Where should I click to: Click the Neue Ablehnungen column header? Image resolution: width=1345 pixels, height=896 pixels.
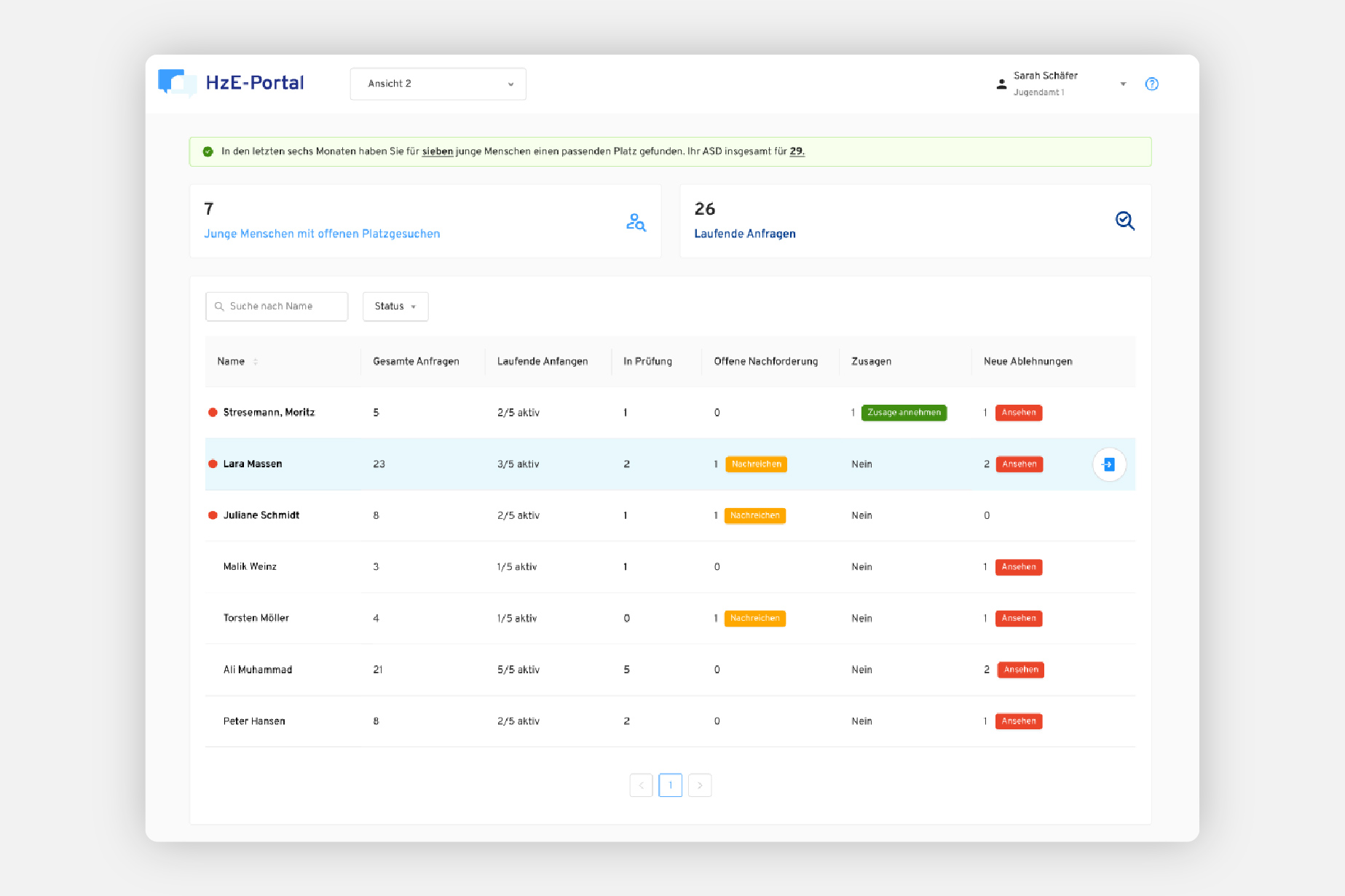click(1028, 362)
